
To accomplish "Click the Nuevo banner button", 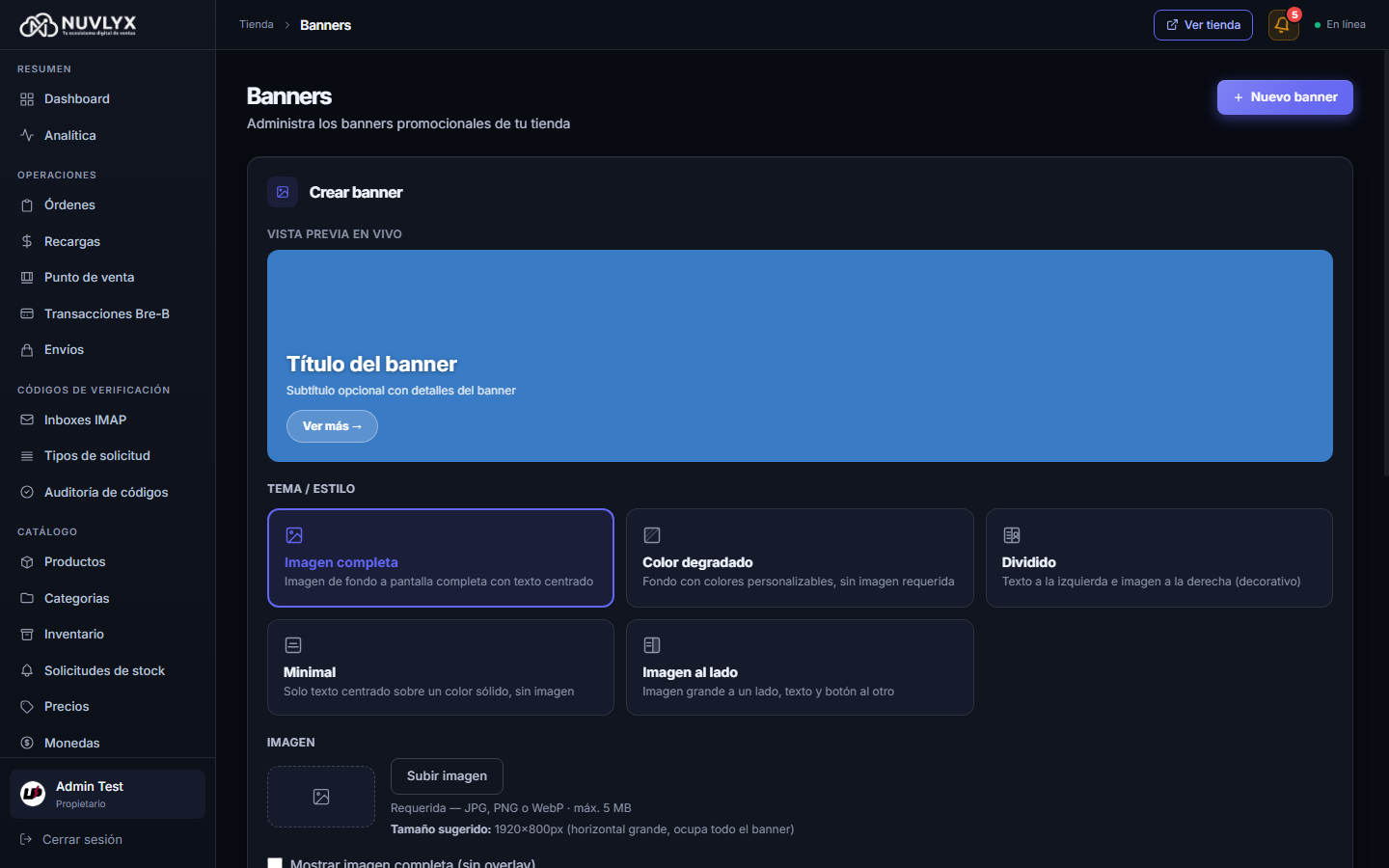I will click(x=1285, y=97).
